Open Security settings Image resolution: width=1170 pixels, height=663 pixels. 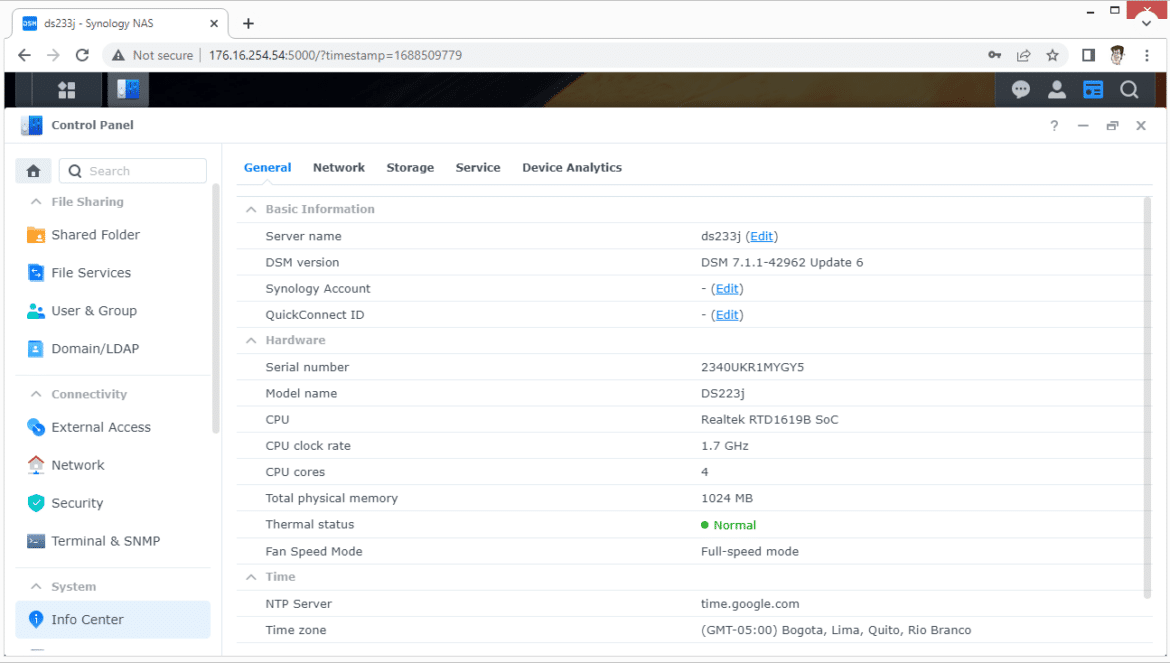pos(113,503)
